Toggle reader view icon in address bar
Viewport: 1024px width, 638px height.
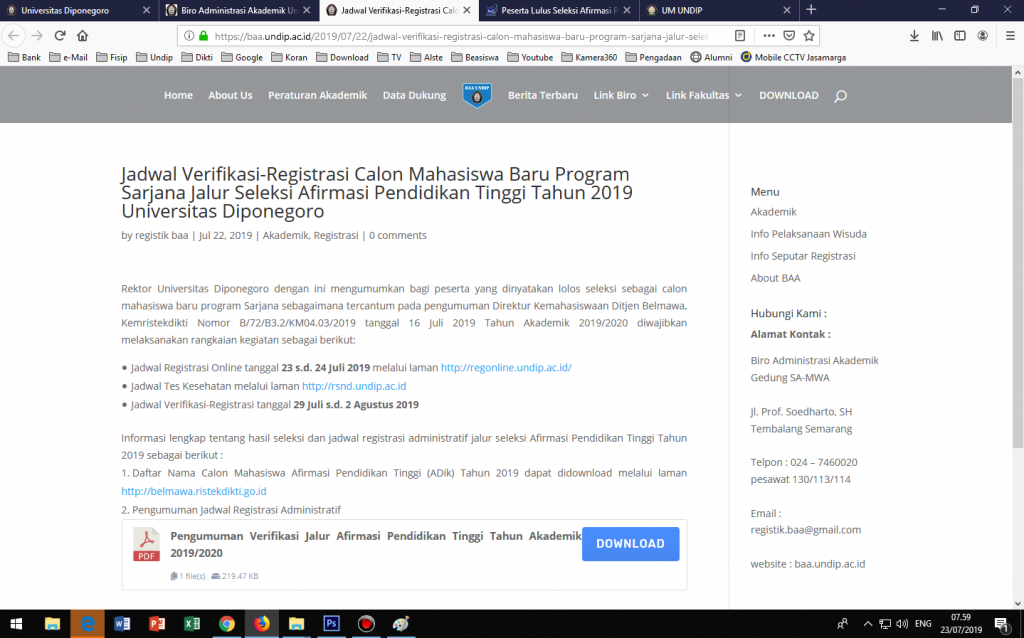(740, 35)
